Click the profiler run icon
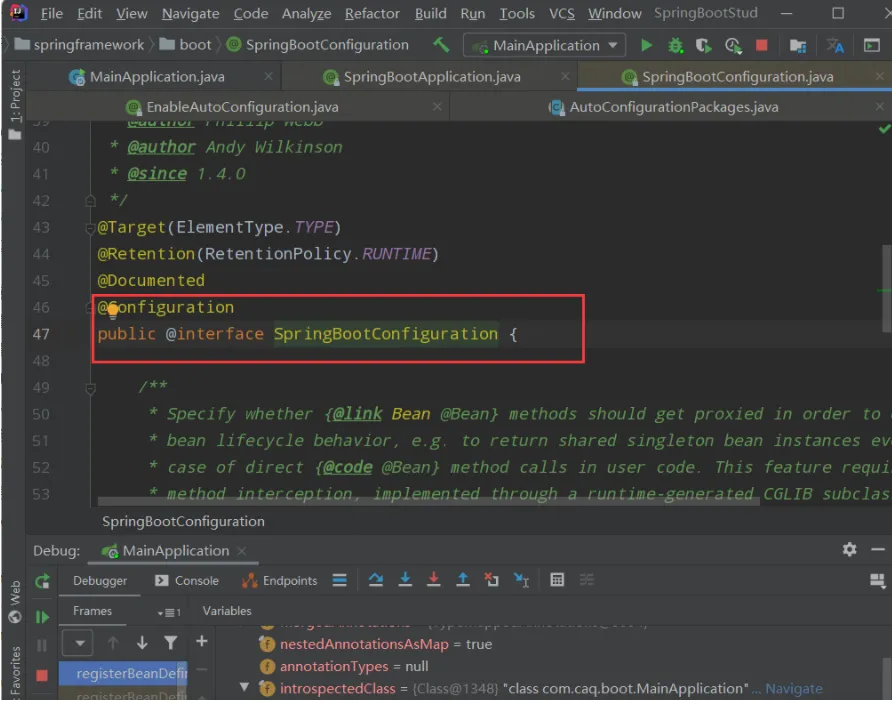 pyautogui.click(x=733, y=46)
